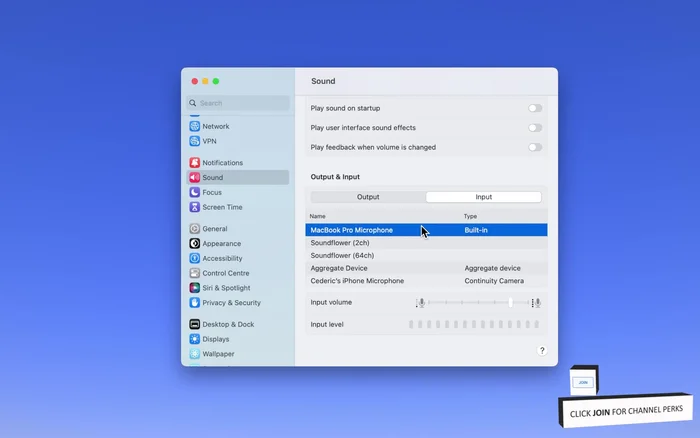Choose Cederic's iPhone Microphone input
Screen dimensions: 700x438
click(x=357, y=281)
